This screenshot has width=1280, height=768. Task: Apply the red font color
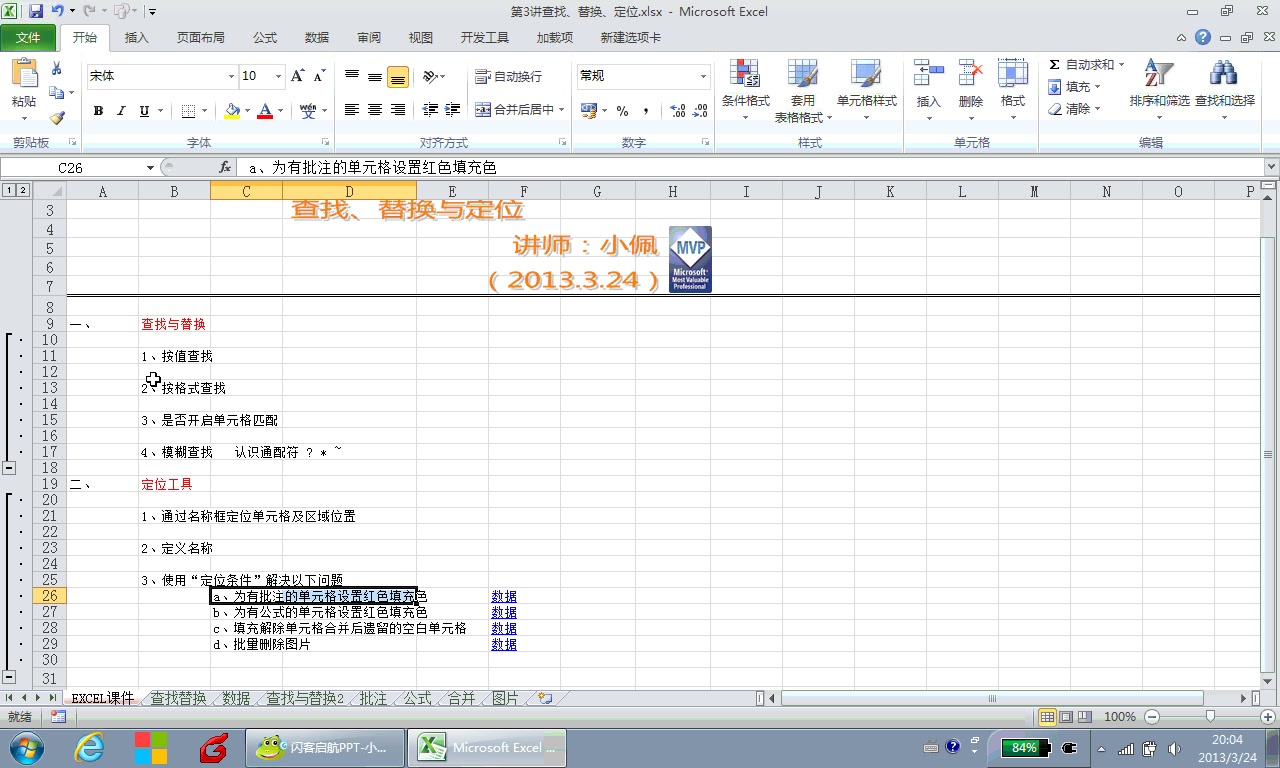click(265, 111)
